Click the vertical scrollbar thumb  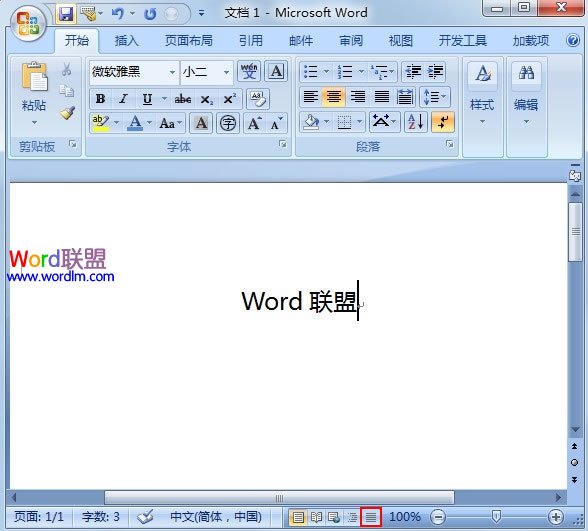575,232
